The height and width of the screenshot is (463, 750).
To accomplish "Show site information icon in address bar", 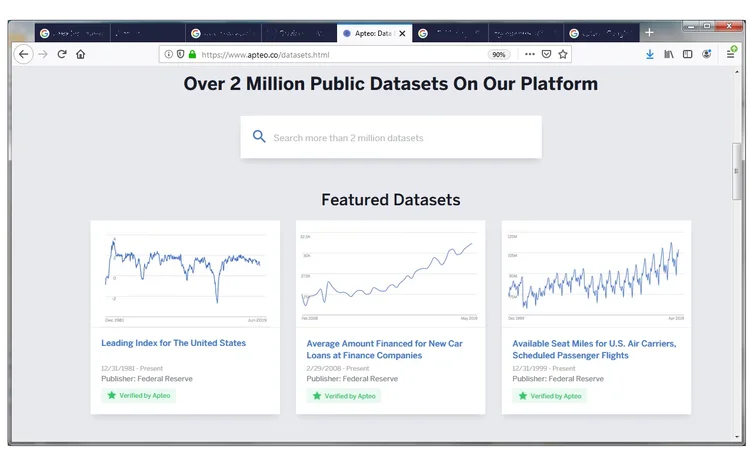I will (168, 55).
